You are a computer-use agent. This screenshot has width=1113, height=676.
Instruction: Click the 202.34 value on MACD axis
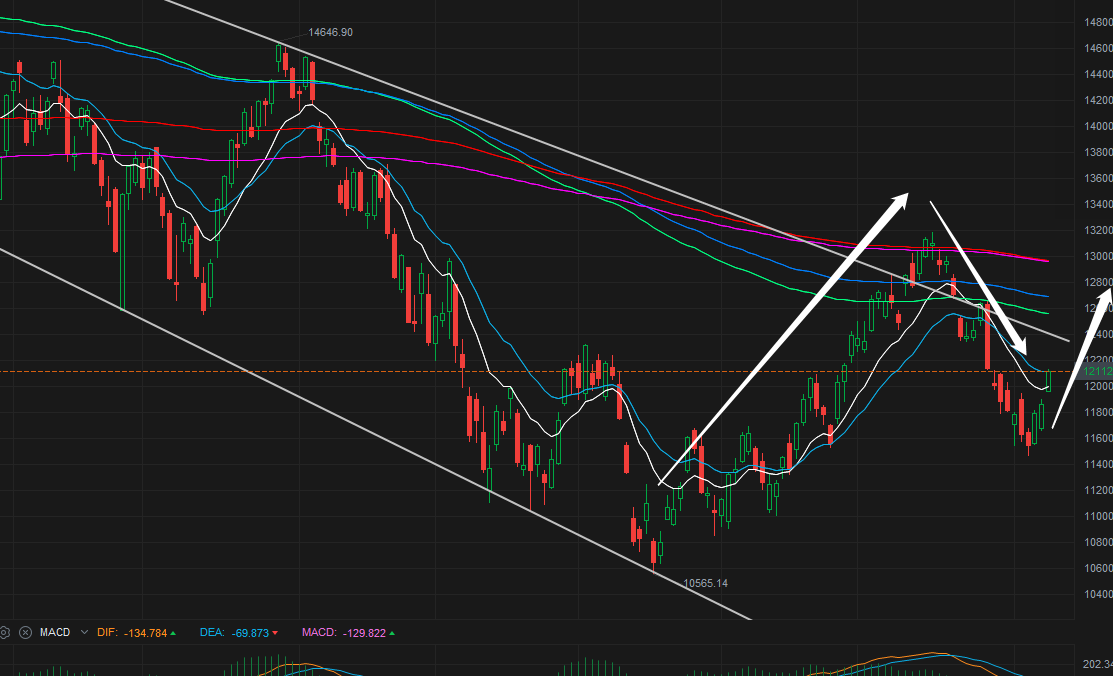coord(1097,665)
